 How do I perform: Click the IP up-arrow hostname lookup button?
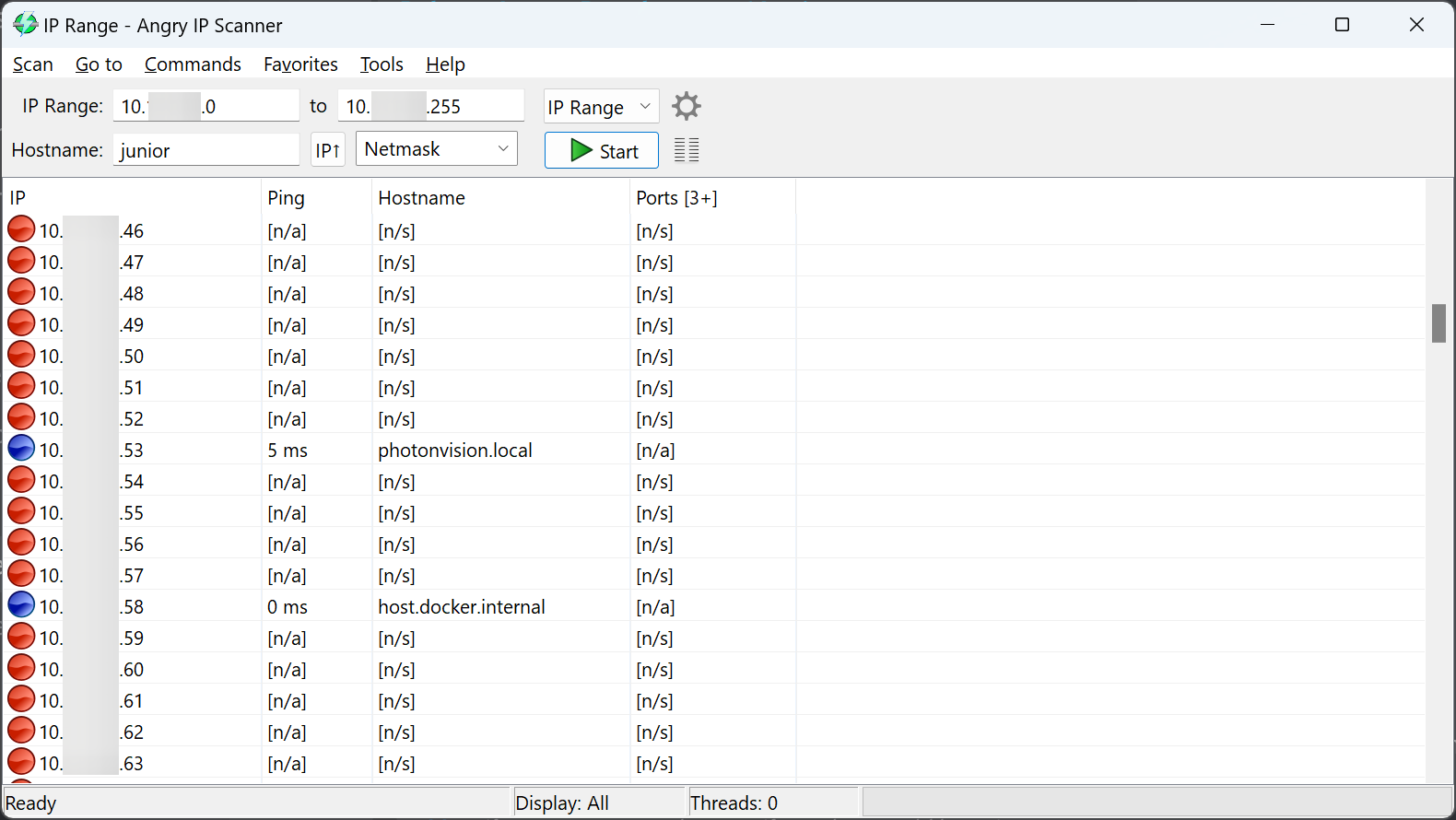[x=328, y=150]
